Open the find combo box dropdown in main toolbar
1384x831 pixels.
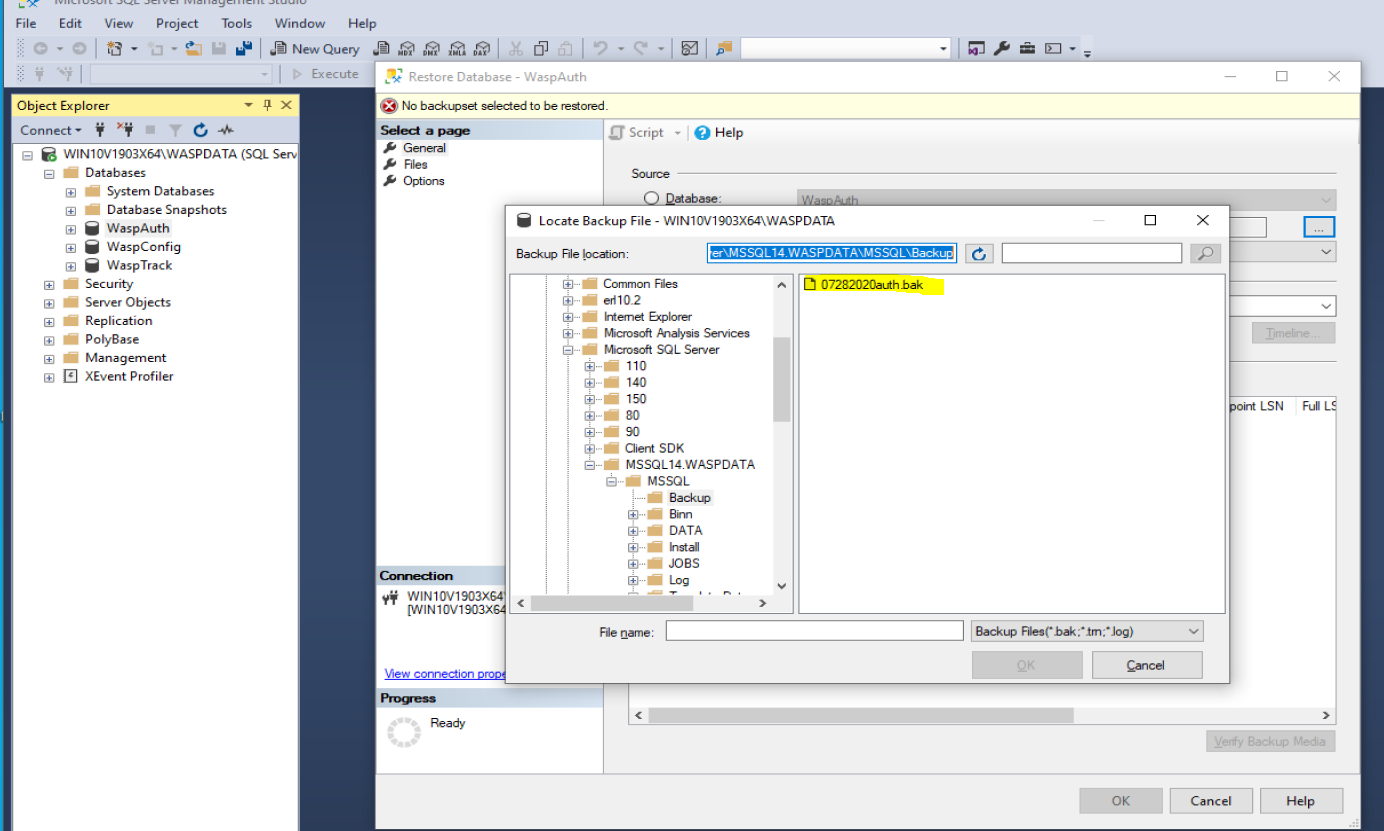point(943,49)
